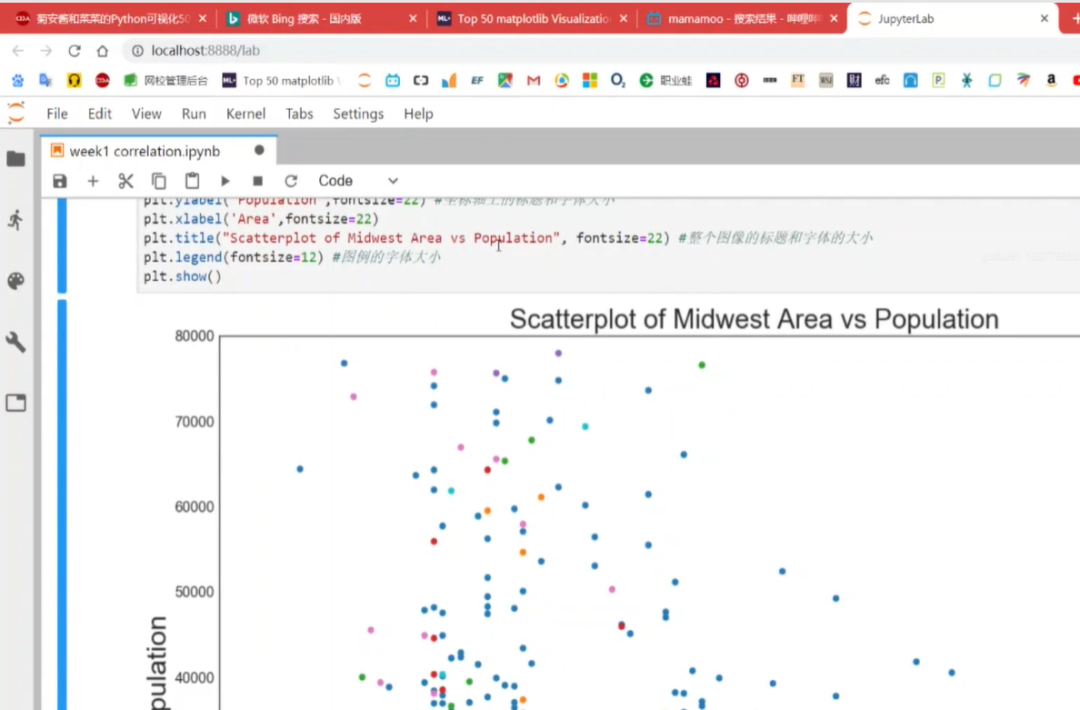The height and width of the screenshot is (710, 1080).
Task: Click the JupyterLab logo beside File menu
Action: tap(16, 114)
